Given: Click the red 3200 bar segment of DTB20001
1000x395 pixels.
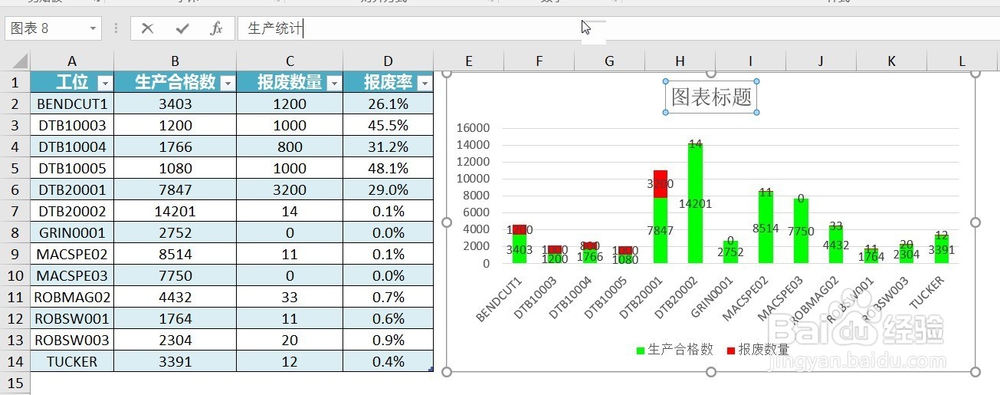Looking at the screenshot, I should tap(660, 184).
